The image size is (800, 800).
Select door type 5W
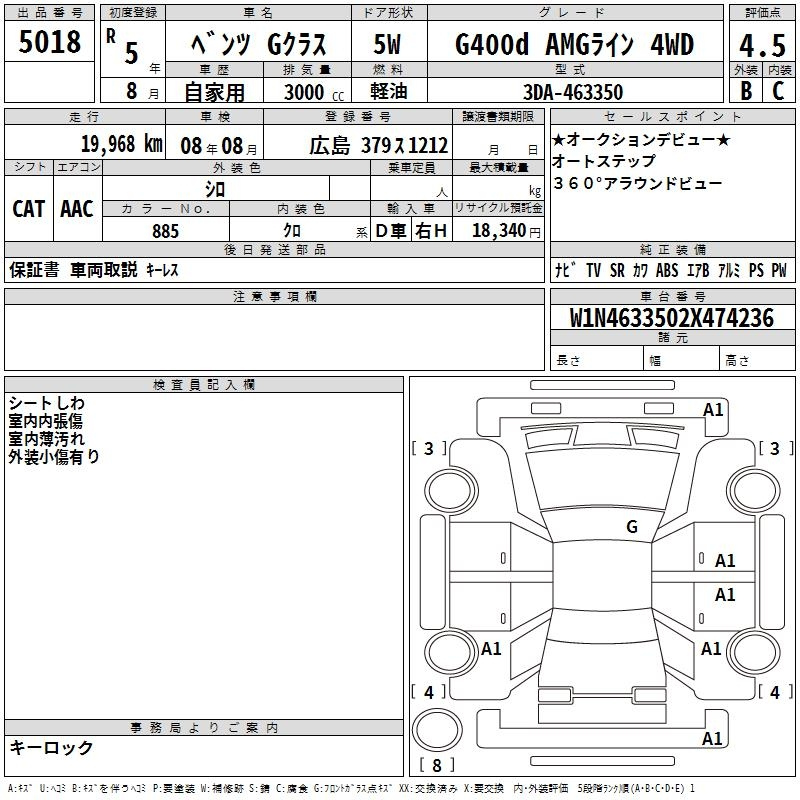[x=388, y=44]
